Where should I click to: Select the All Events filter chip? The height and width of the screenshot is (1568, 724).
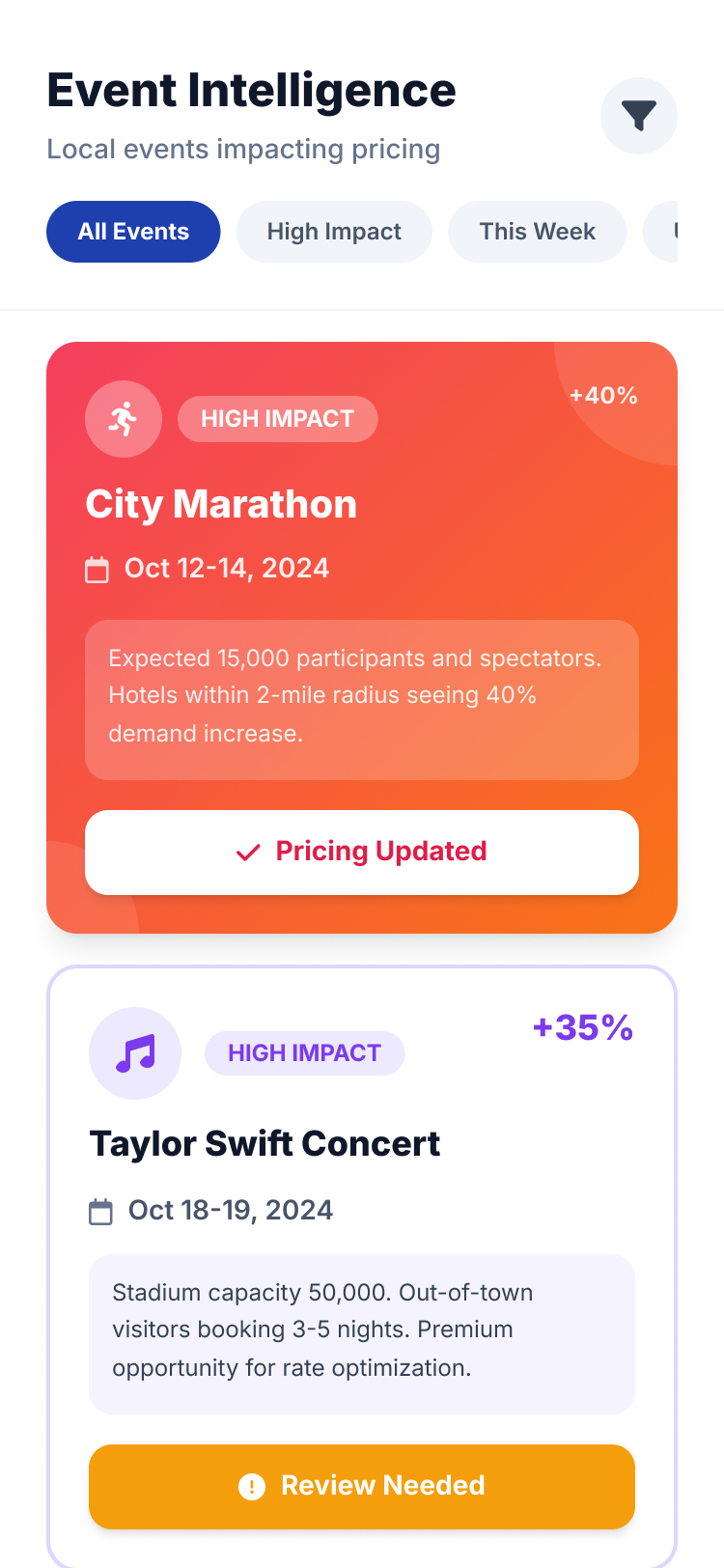[x=133, y=232]
